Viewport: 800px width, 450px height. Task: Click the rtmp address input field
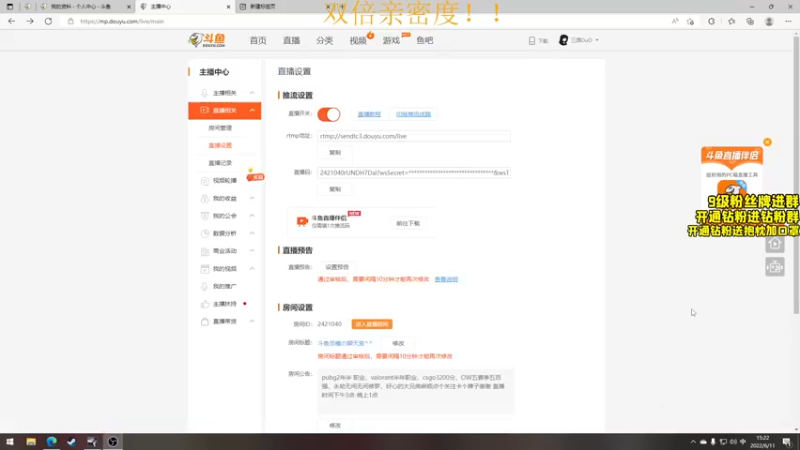[x=413, y=136]
